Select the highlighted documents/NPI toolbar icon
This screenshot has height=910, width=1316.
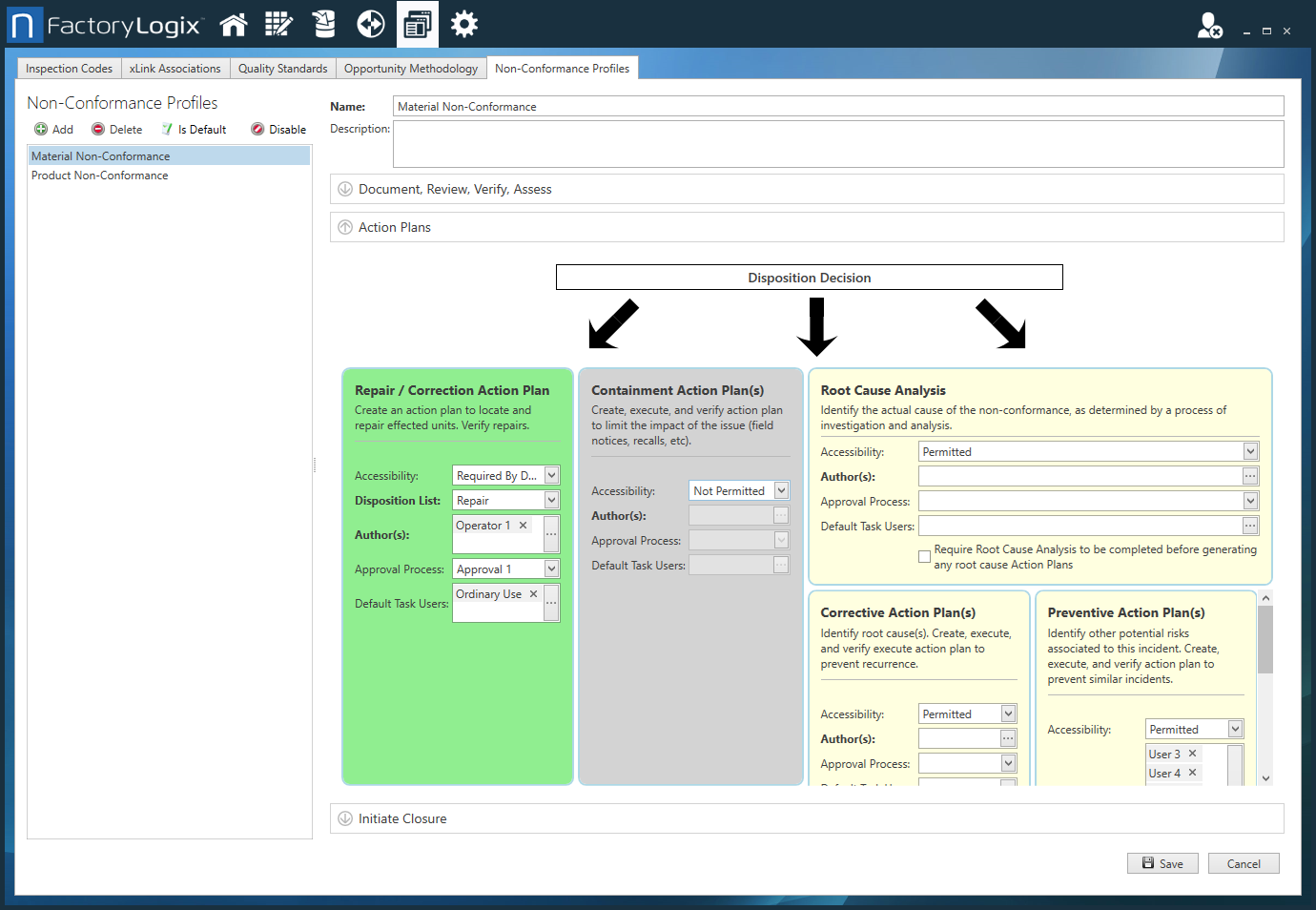point(418,24)
